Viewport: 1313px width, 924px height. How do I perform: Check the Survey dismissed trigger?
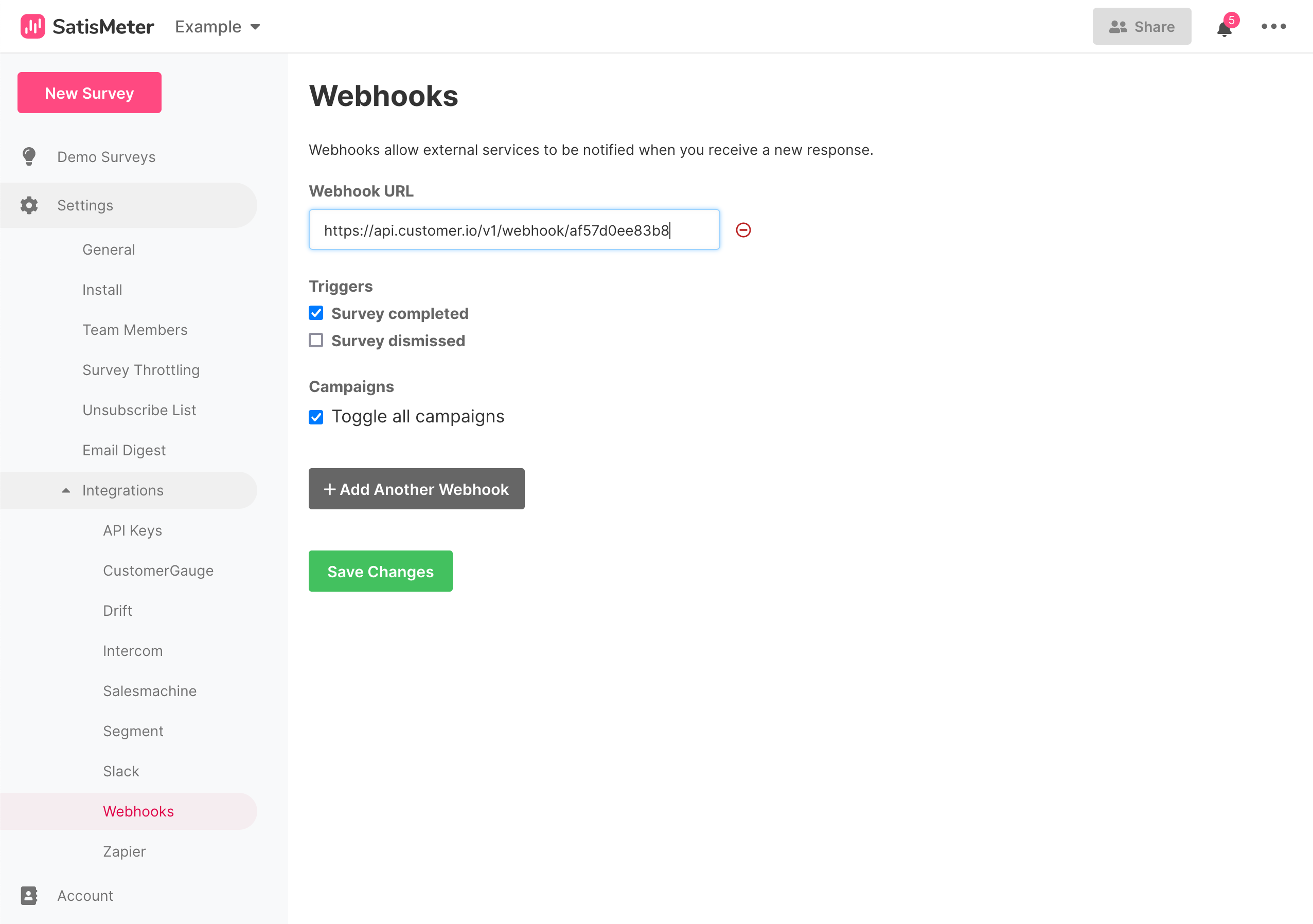(316, 341)
